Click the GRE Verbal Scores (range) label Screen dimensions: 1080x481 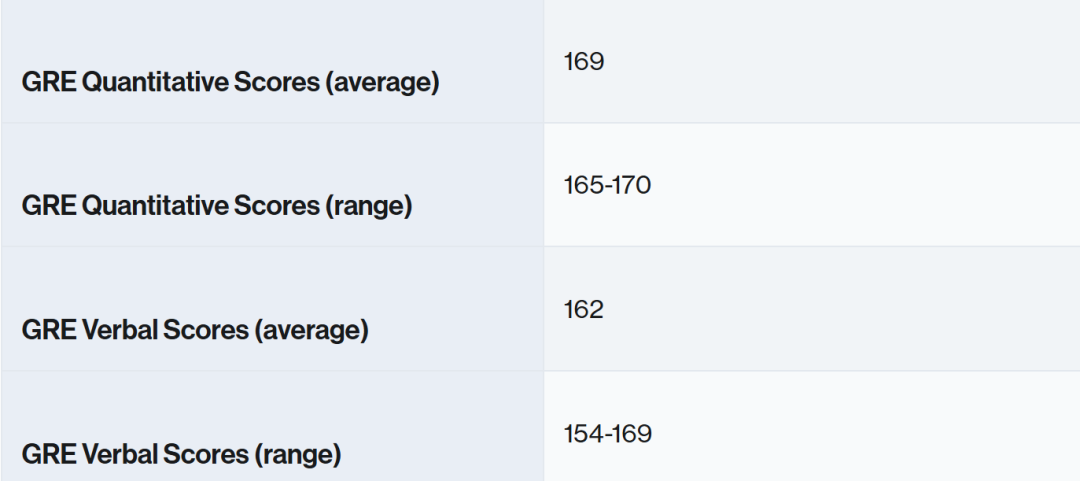(x=181, y=454)
